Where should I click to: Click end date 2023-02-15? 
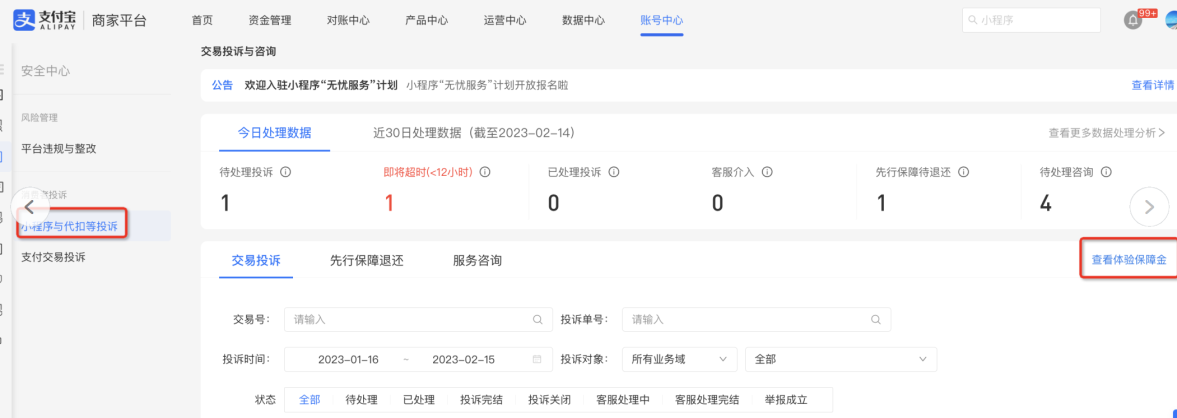pyautogui.click(x=463, y=359)
